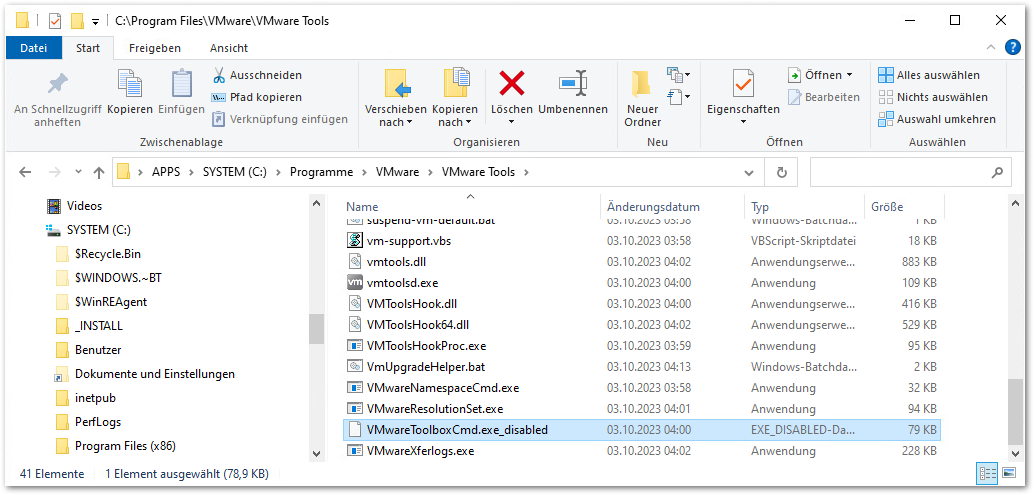Click the file list scroll up arrow
Screen dimensions: 1034x495
click(1016, 204)
